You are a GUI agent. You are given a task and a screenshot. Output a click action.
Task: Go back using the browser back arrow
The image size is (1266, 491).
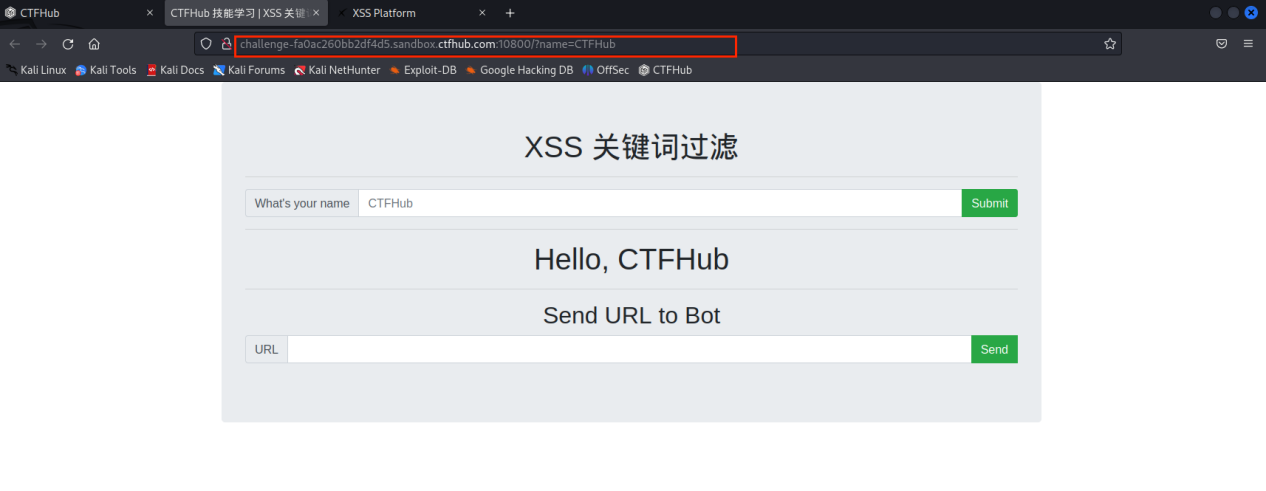pyautogui.click(x=15, y=44)
